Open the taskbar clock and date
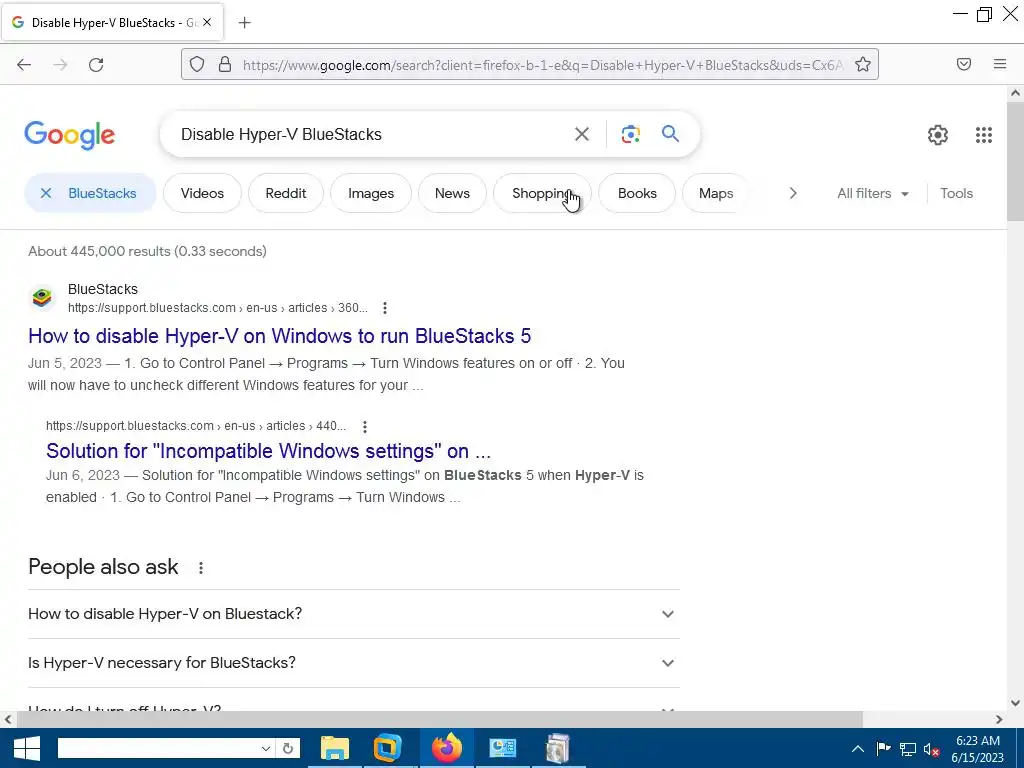The height and width of the screenshot is (768, 1024). 977,749
